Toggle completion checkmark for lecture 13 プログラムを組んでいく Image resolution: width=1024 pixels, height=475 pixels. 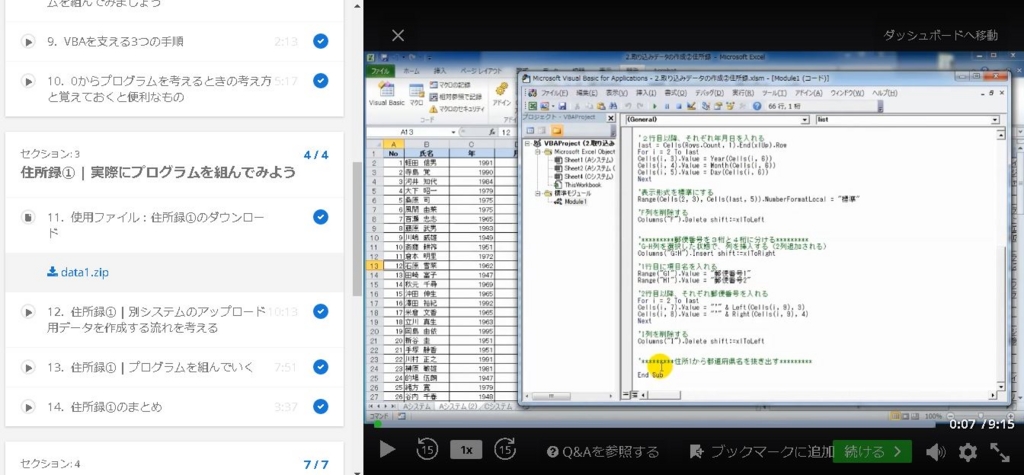(320, 367)
